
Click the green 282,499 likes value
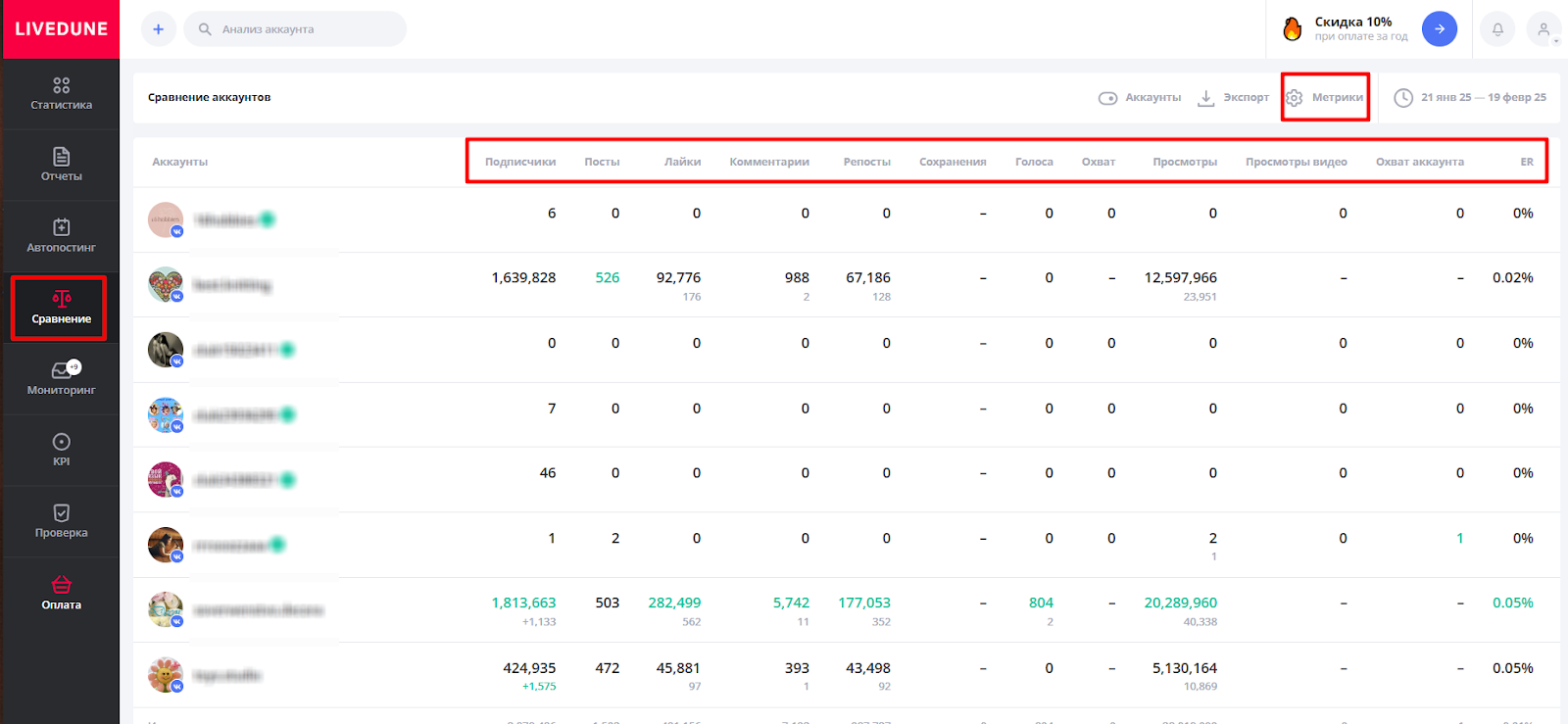674,603
